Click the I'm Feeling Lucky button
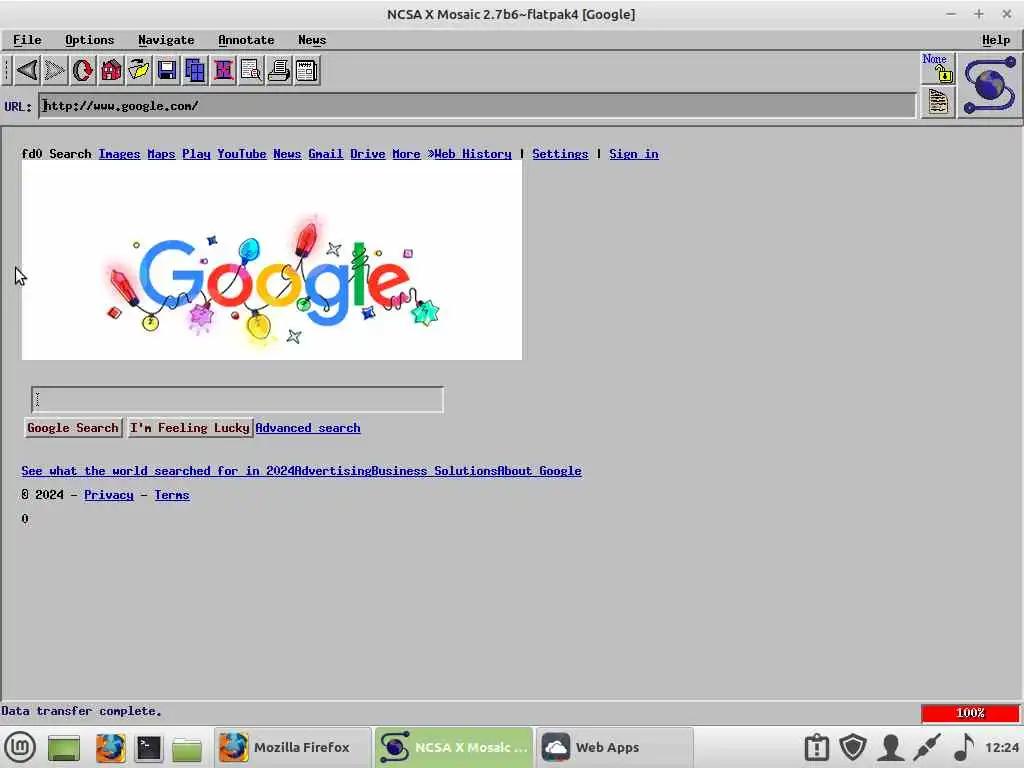This screenshot has width=1024, height=768. [190, 428]
